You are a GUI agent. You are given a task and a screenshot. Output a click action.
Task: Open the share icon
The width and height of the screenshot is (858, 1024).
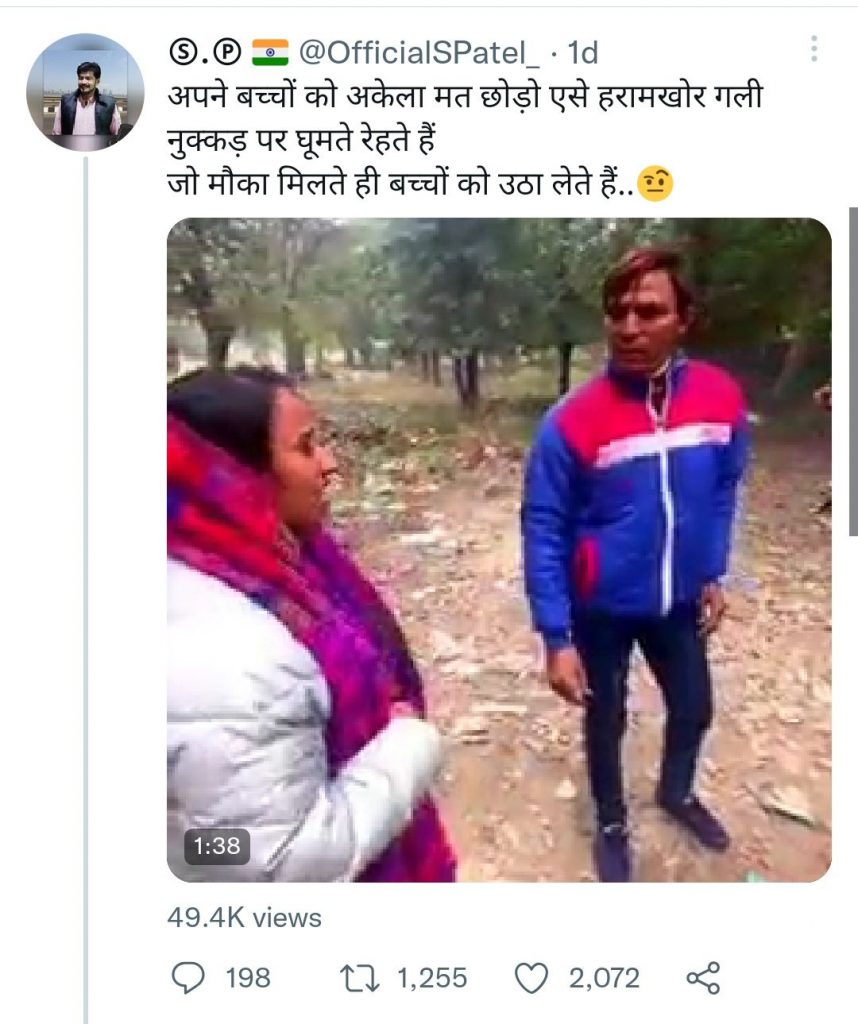click(x=703, y=978)
